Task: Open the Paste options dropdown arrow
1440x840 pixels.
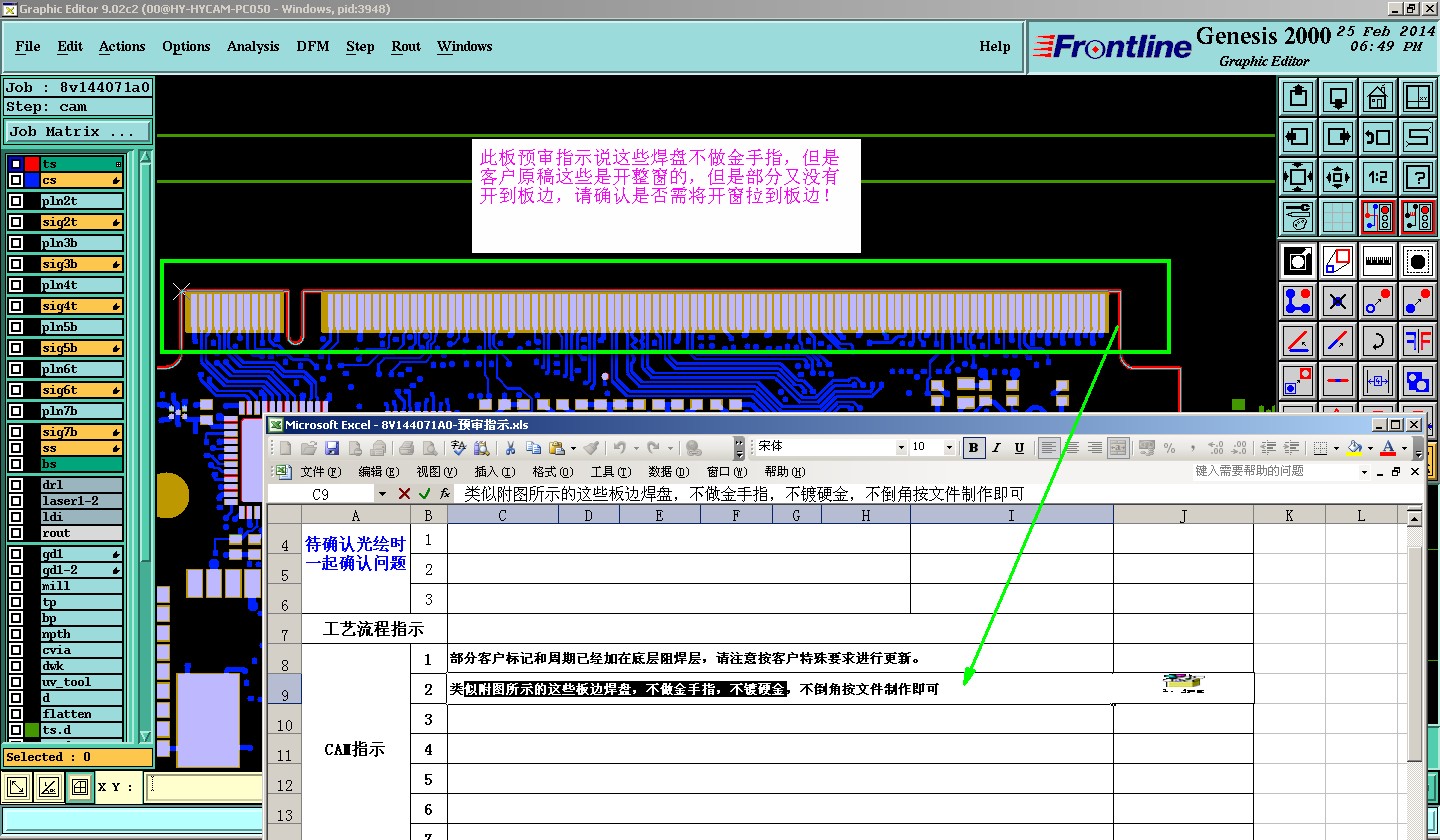Action: [x=574, y=448]
